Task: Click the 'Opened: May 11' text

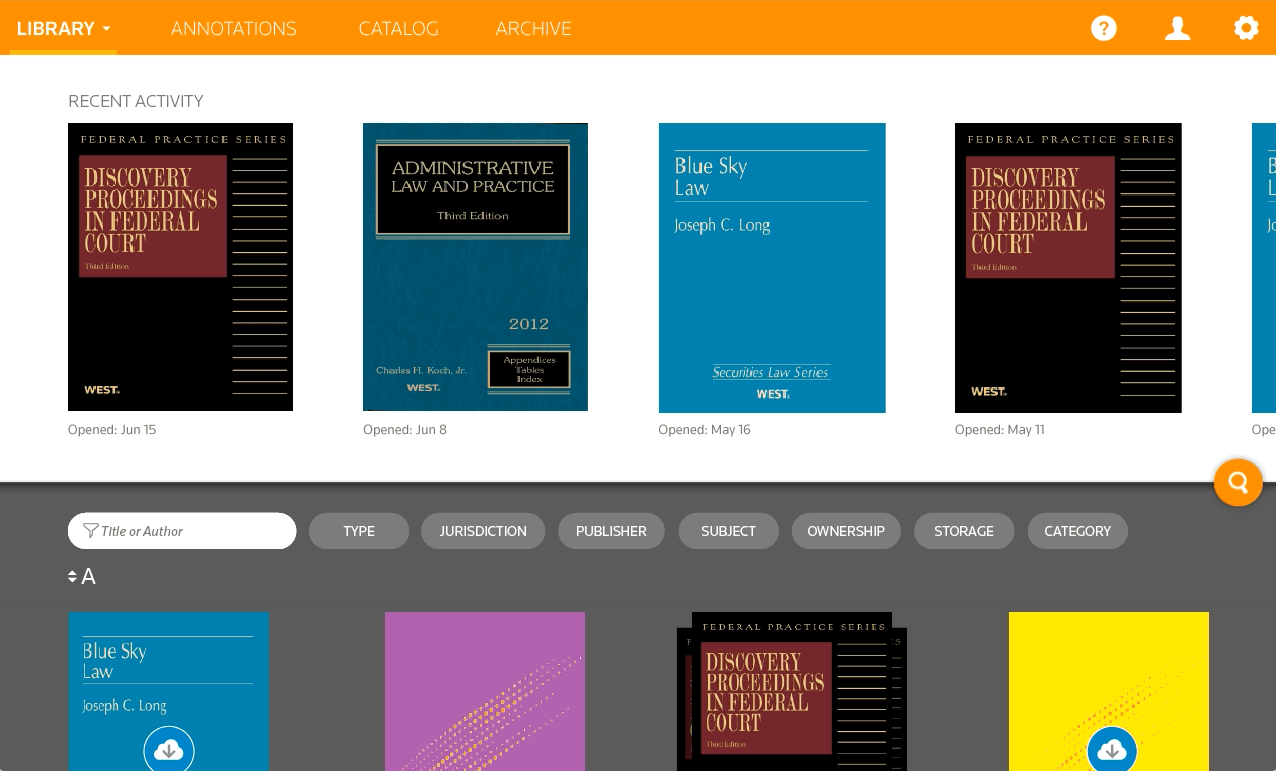Action: click(1000, 430)
